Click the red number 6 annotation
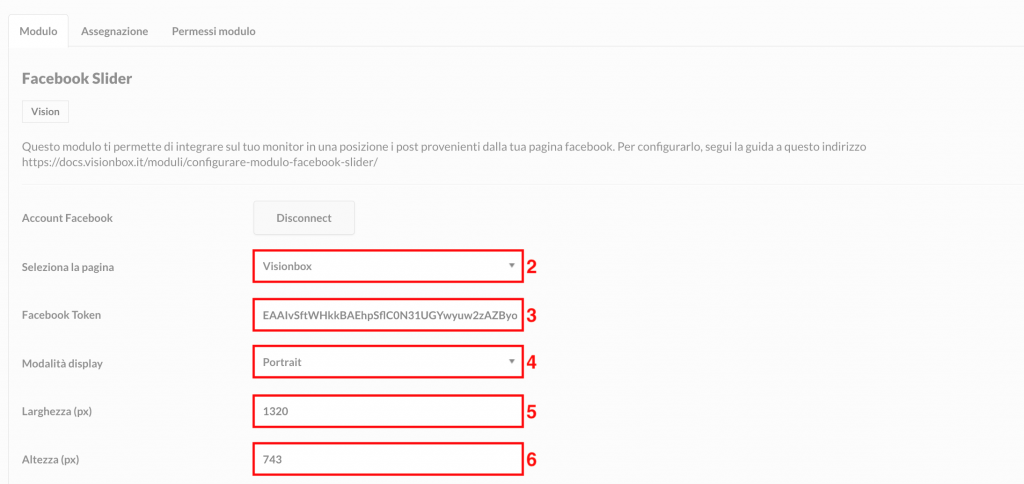Screen dimensions: 1024x484 (532, 460)
